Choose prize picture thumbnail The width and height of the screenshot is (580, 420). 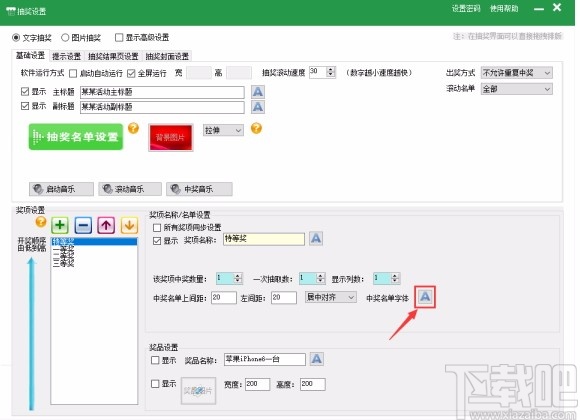click(198, 391)
